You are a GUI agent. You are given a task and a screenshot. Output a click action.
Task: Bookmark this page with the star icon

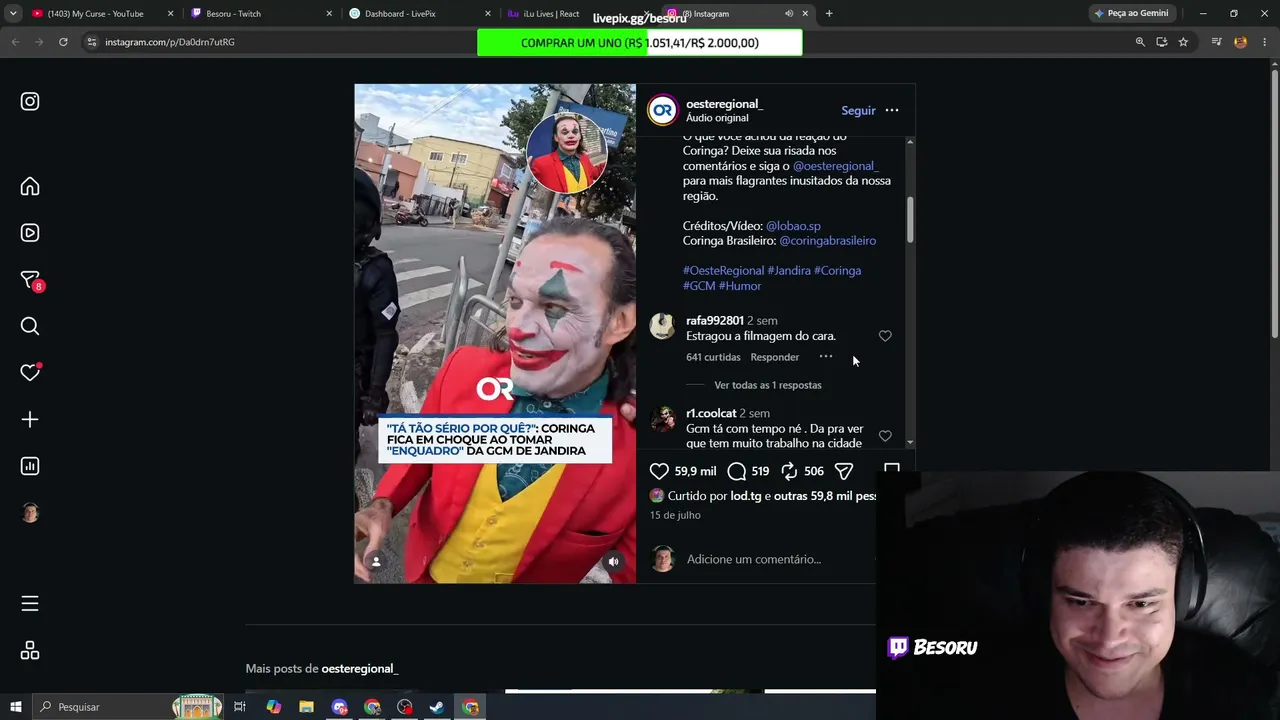click(x=1183, y=42)
